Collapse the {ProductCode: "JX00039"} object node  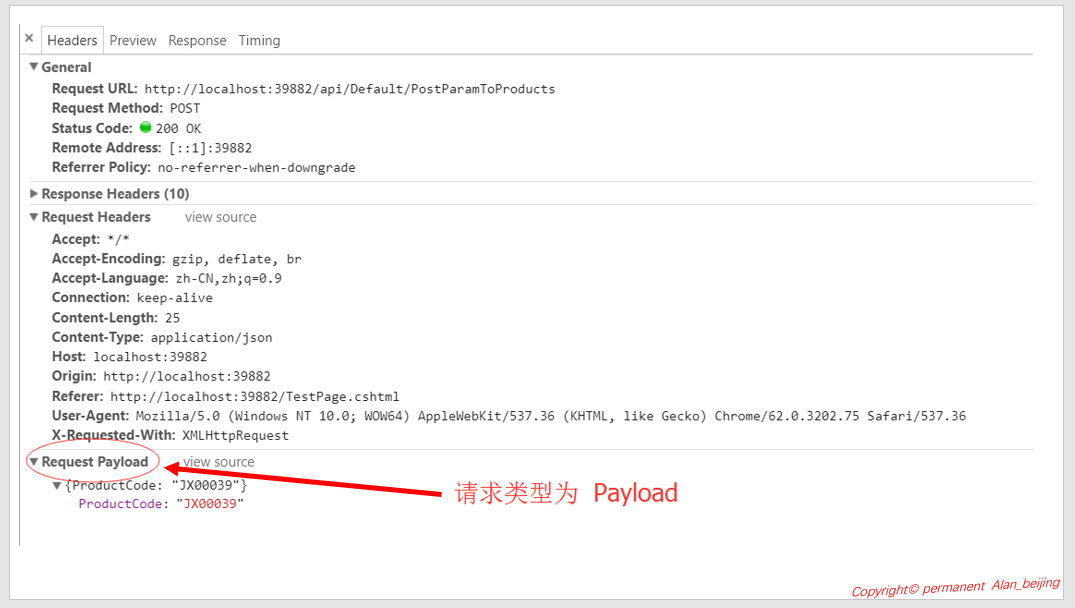(57, 486)
